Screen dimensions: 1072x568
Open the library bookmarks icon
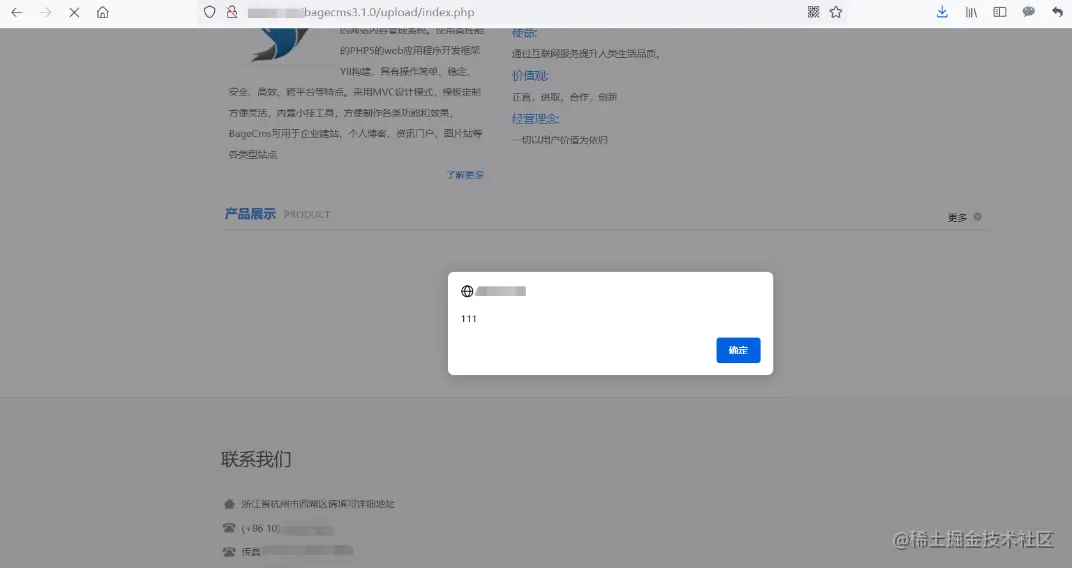[x=971, y=12]
